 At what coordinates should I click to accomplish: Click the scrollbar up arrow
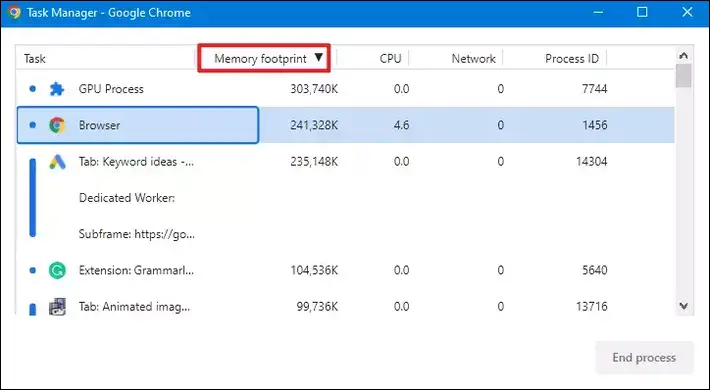point(684,56)
